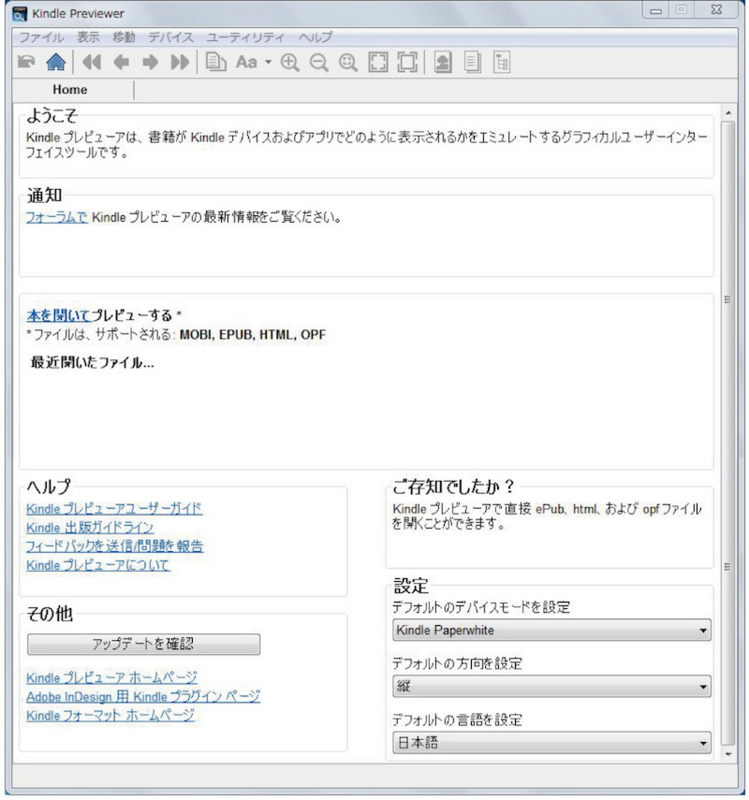Click the vertical scrollbar down arrow

(728, 754)
